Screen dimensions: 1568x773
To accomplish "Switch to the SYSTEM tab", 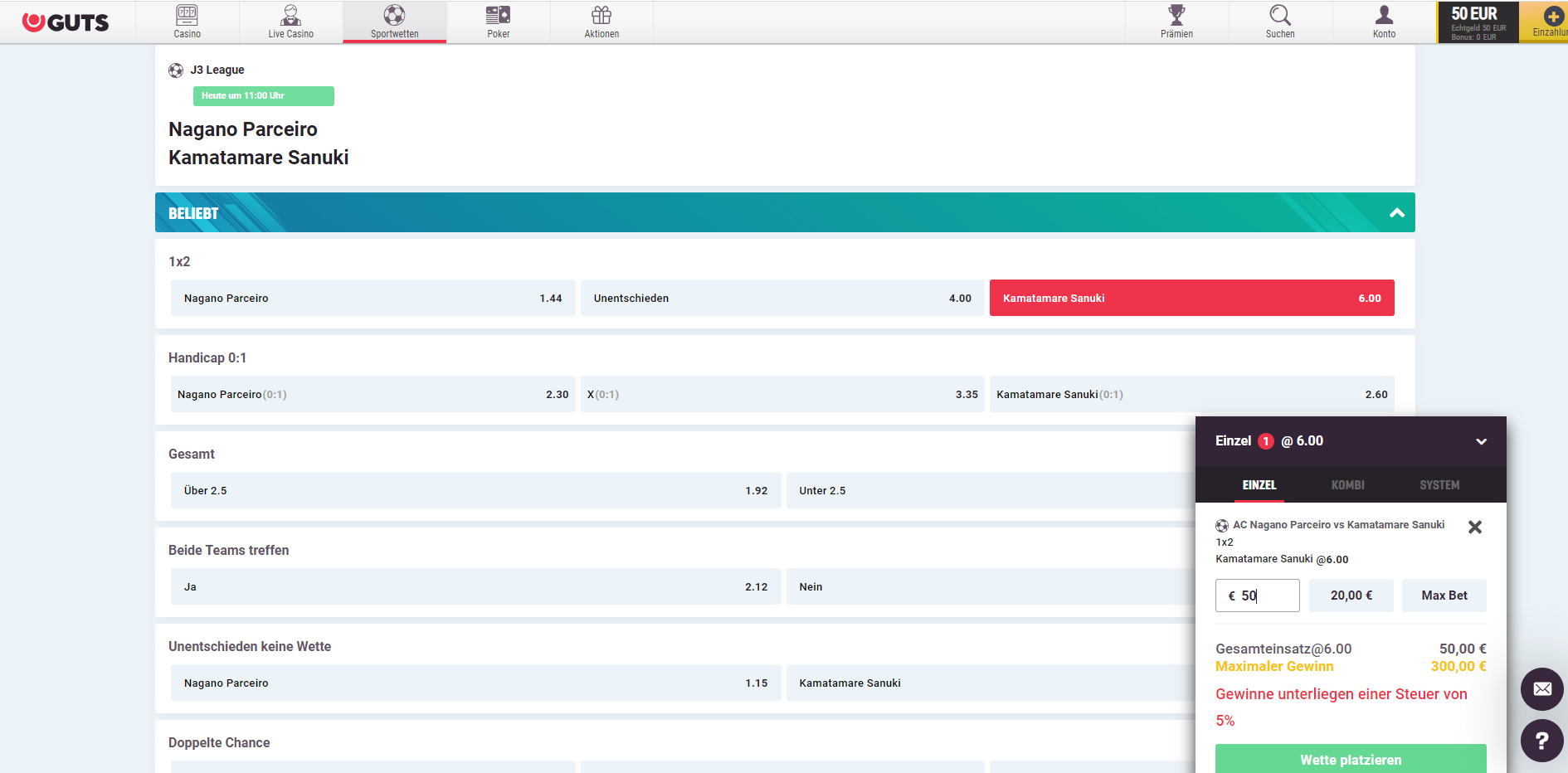I will 1439,485.
